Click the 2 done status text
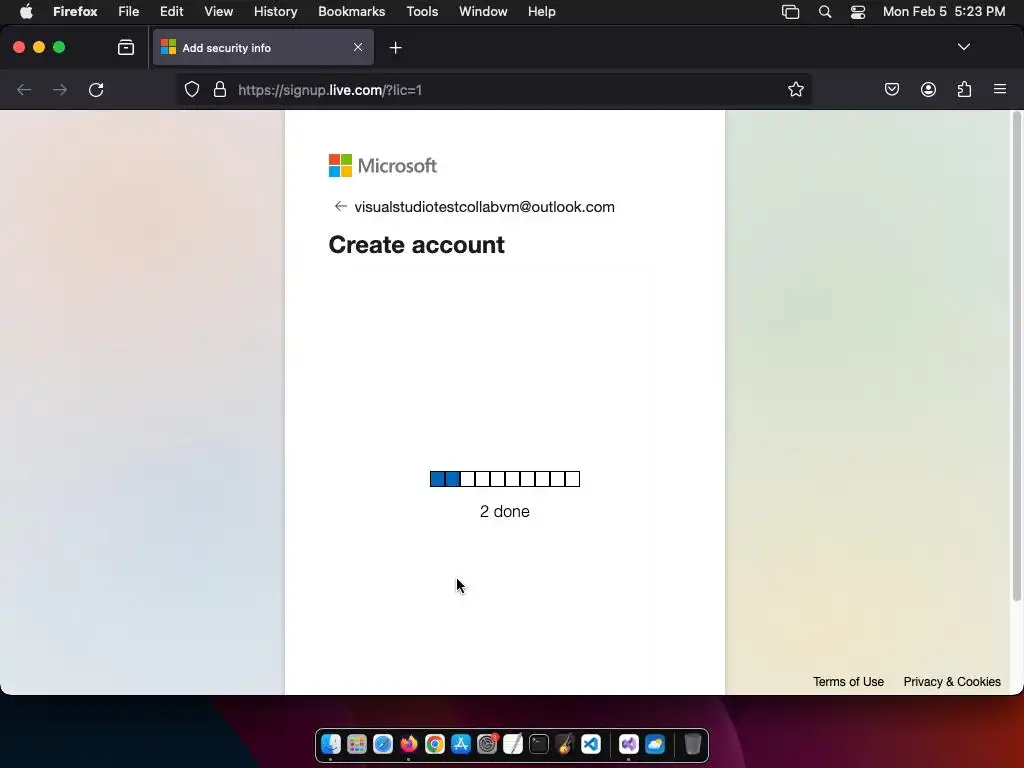Image resolution: width=1024 pixels, height=768 pixels. [x=505, y=511]
